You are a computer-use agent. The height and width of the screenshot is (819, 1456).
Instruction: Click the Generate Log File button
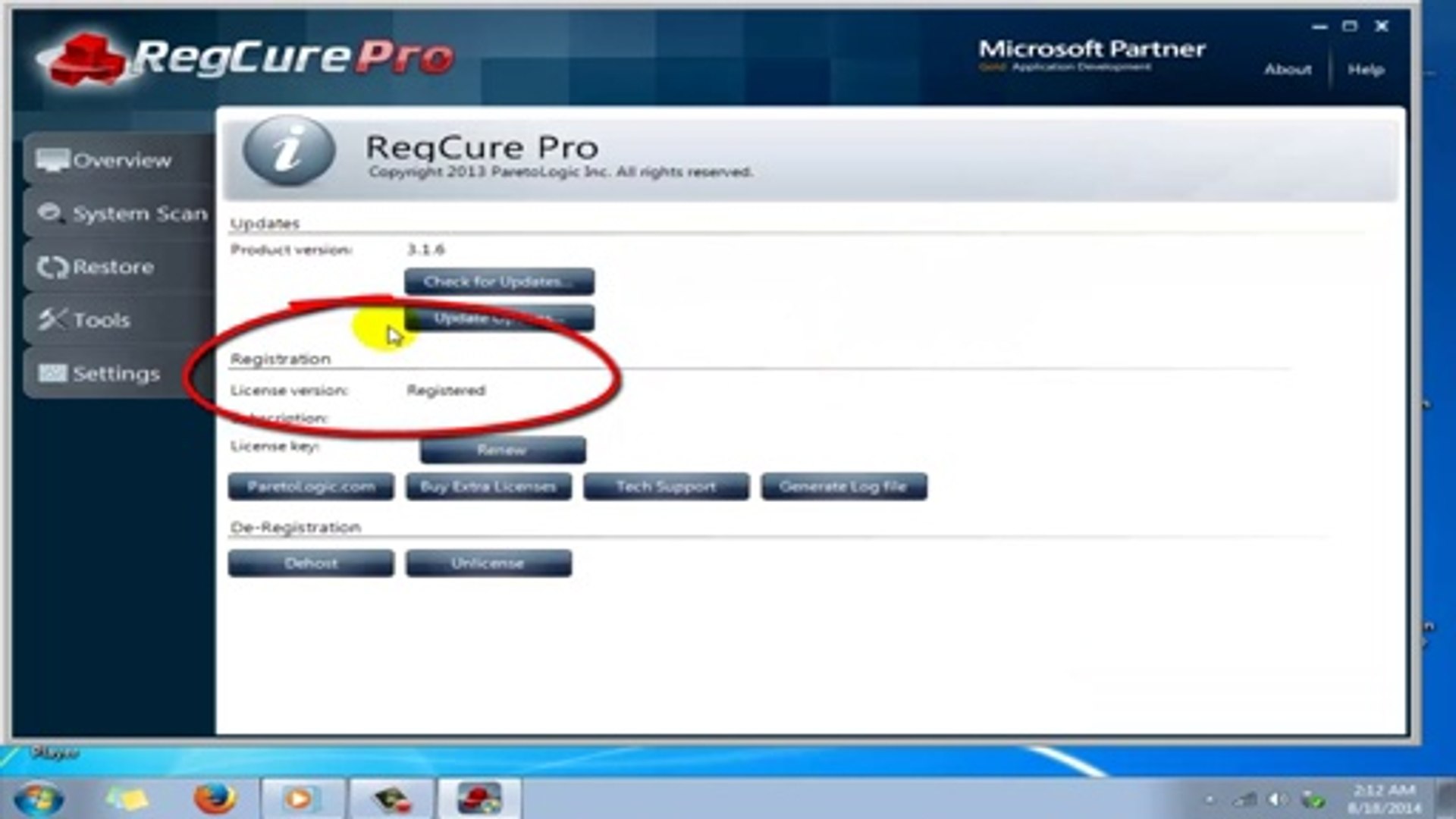coord(843,486)
